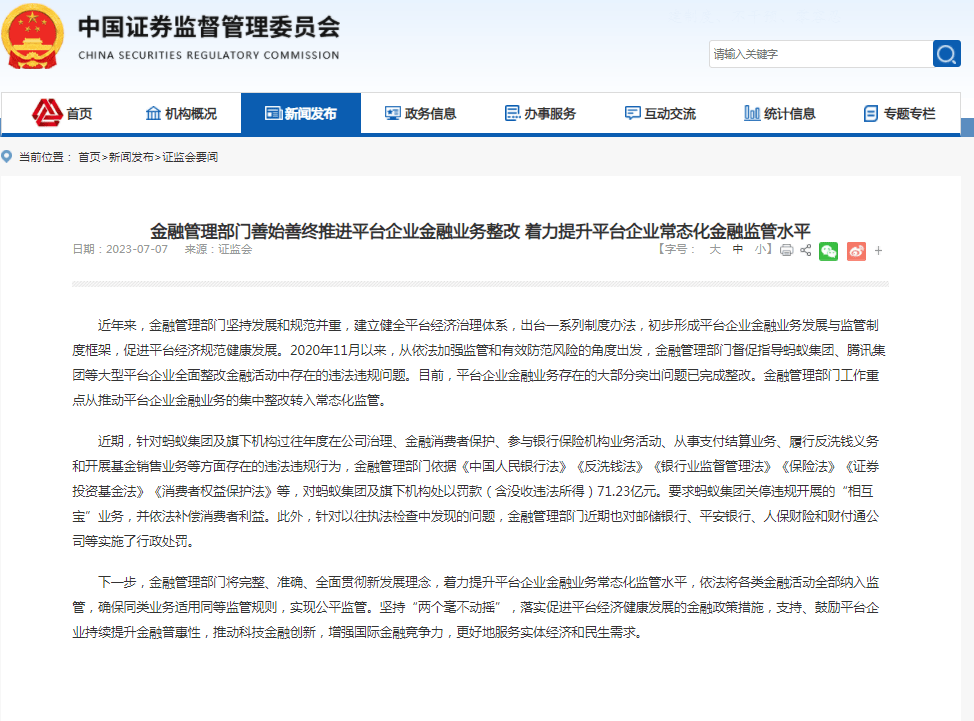Switch to 互动交流 tab
The width and height of the screenshot is (974, 721).
(660, 114)
